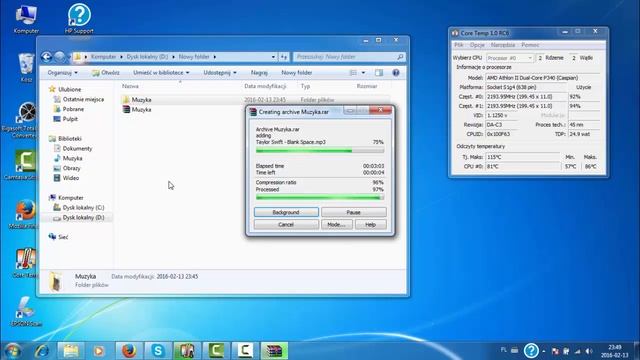Cancel the archive creation

286,224
